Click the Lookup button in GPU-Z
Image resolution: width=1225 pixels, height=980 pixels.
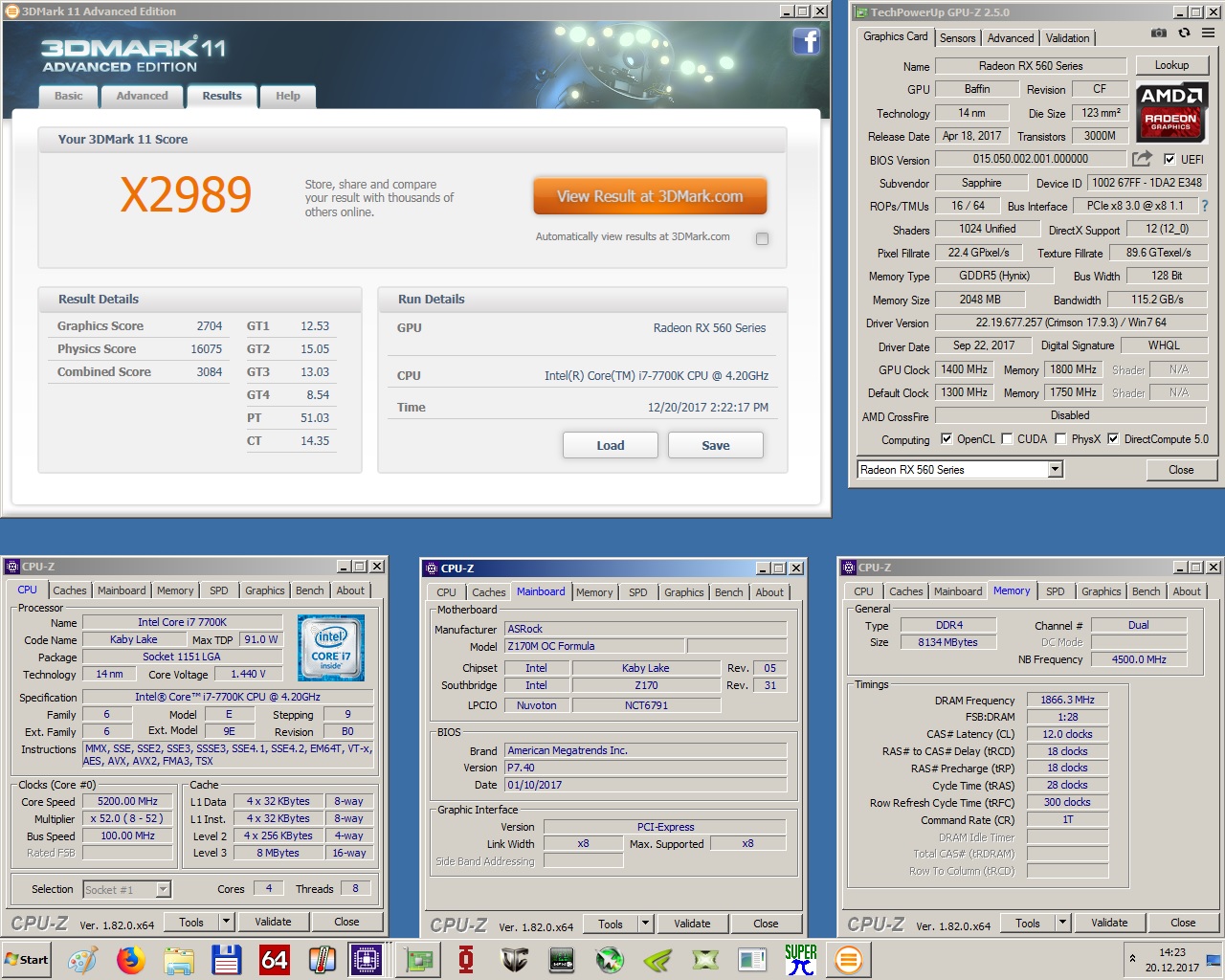coord(1171,65)
